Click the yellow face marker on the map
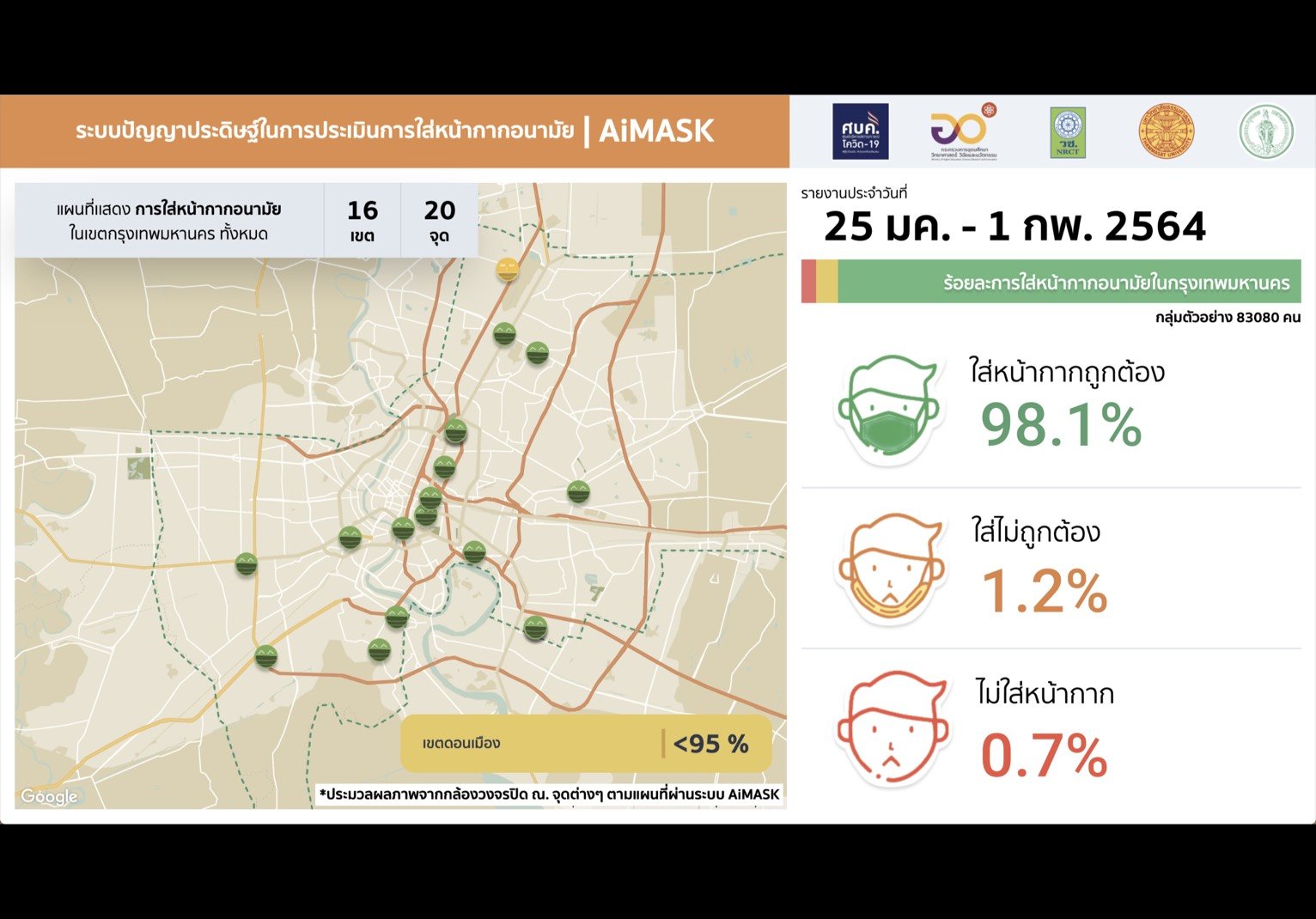 (x=508, y=269)
